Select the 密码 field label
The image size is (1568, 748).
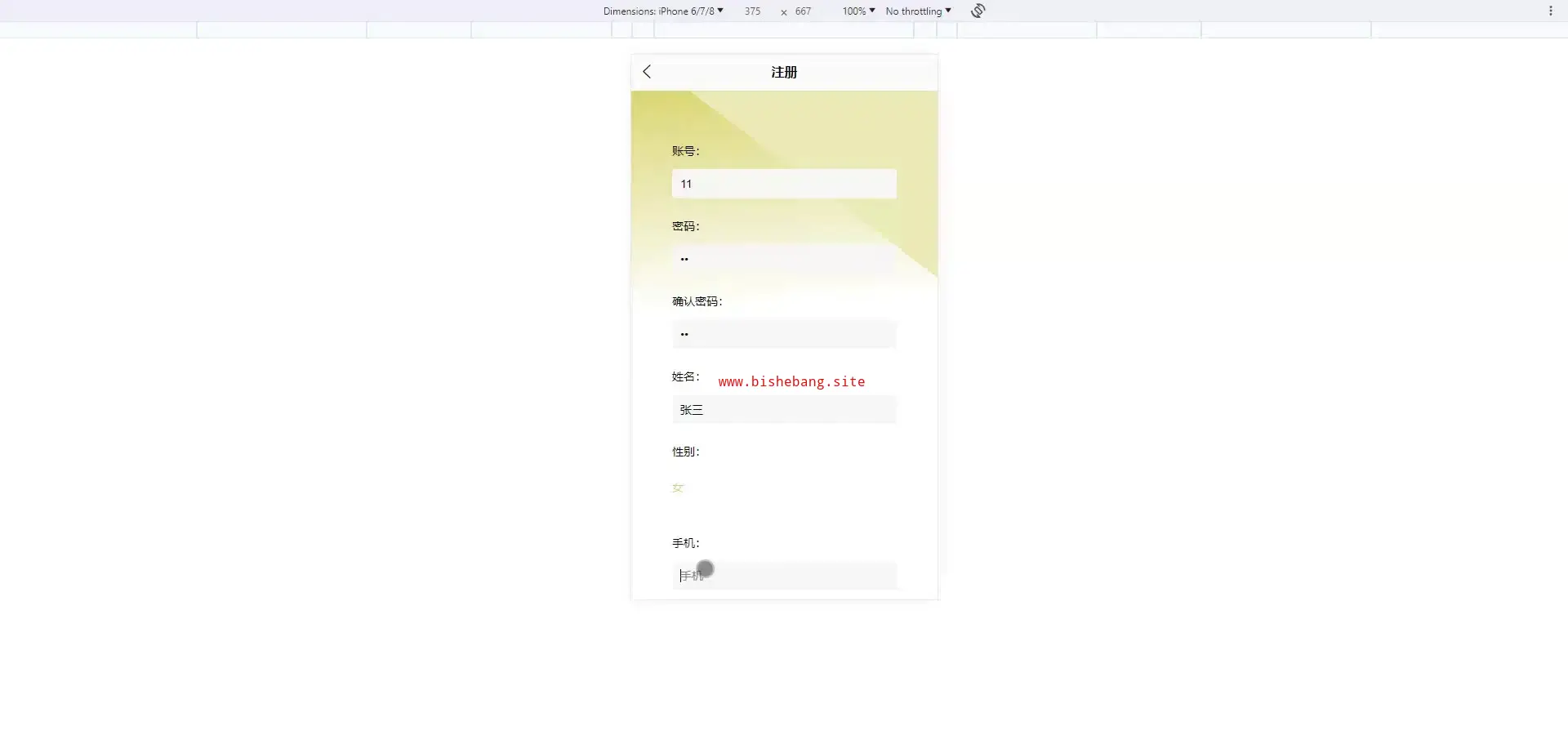686,226
